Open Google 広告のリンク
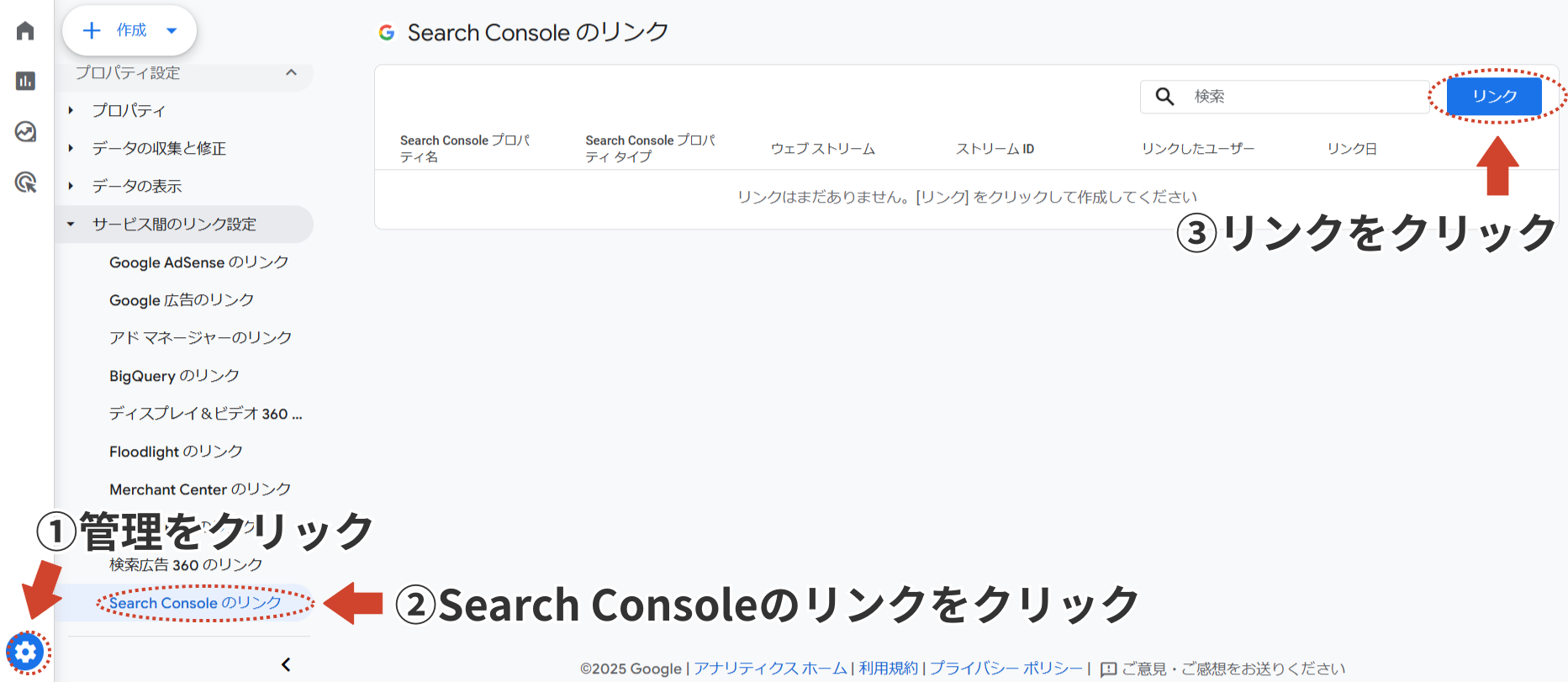This screenshot has height=682, width=1568. 182,300
